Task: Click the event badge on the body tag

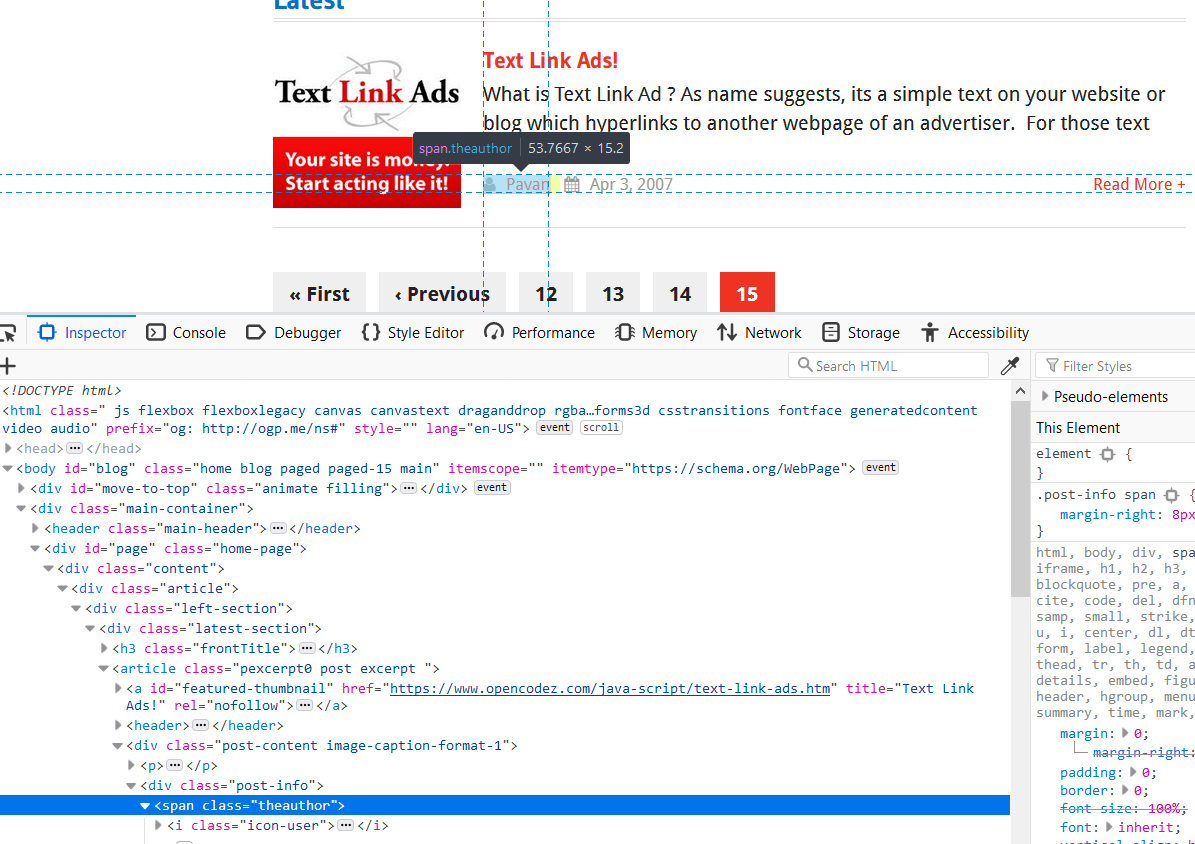Action: tap(880, 467)
